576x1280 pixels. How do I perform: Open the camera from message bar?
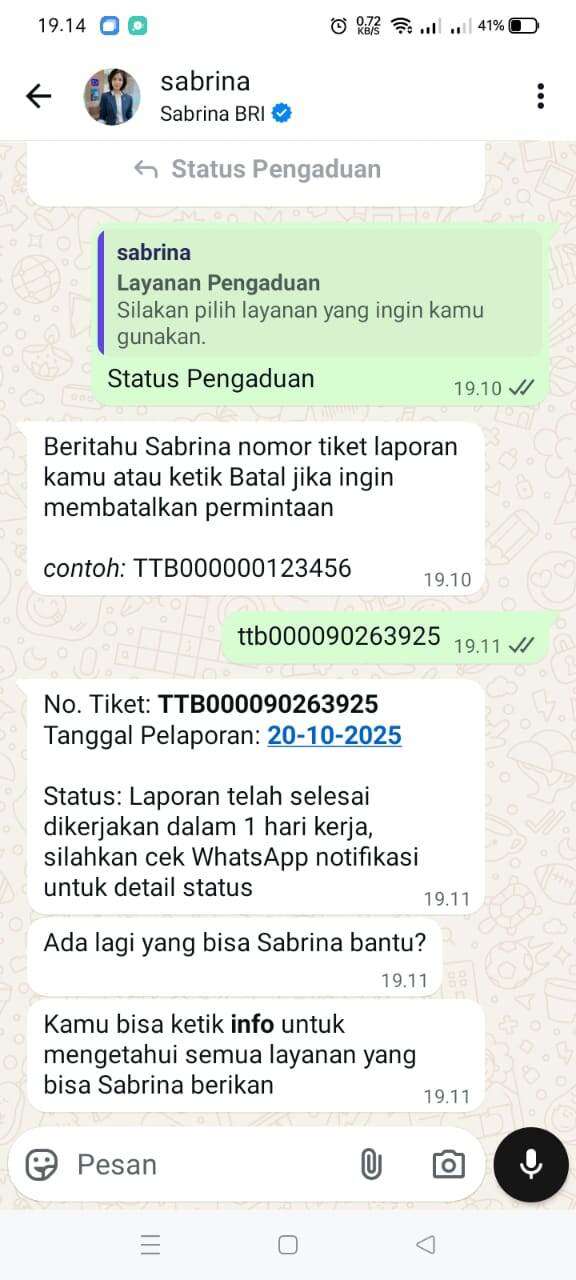click(448, 1164)
